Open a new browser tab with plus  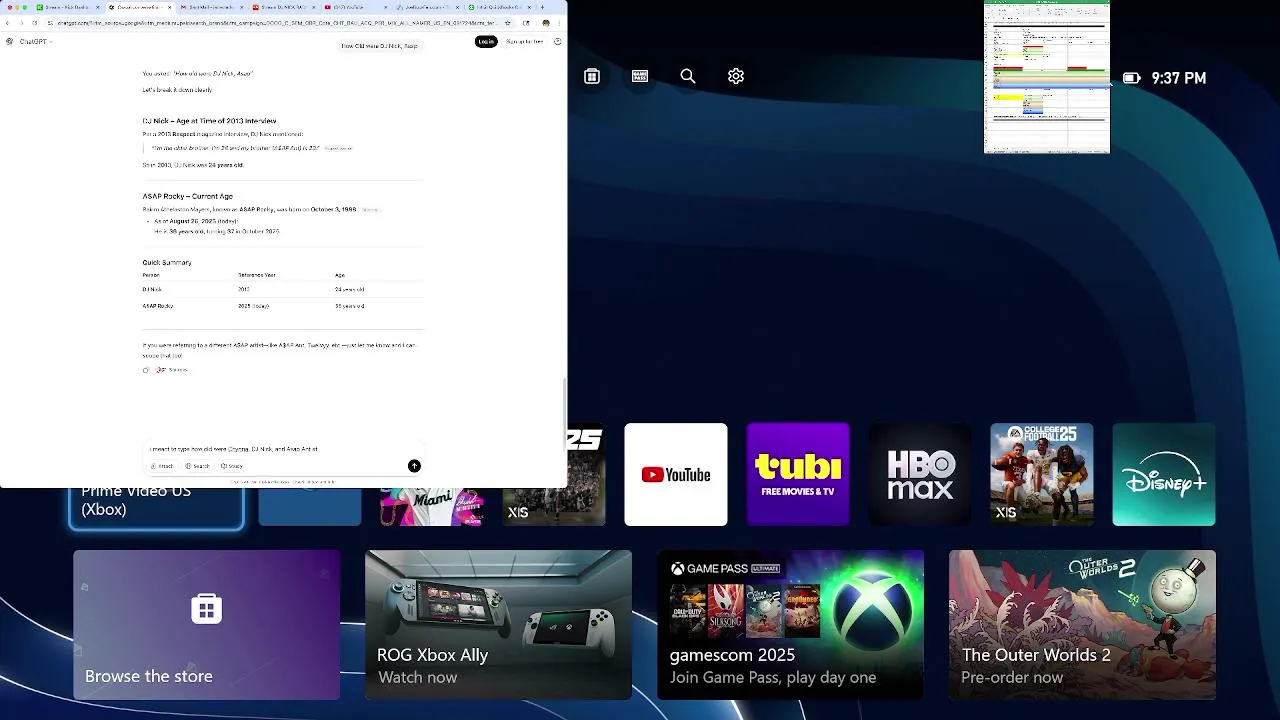click(x=542, y=7)
